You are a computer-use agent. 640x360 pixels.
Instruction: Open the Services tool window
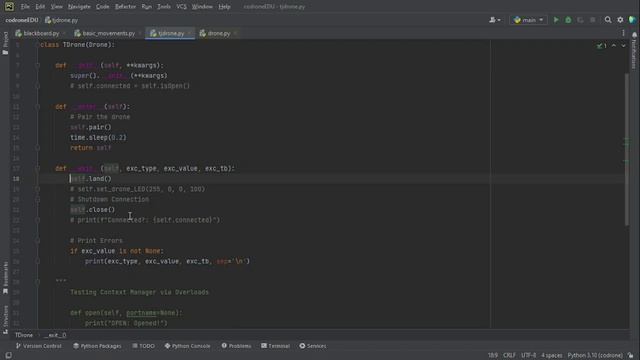(313, 346)
